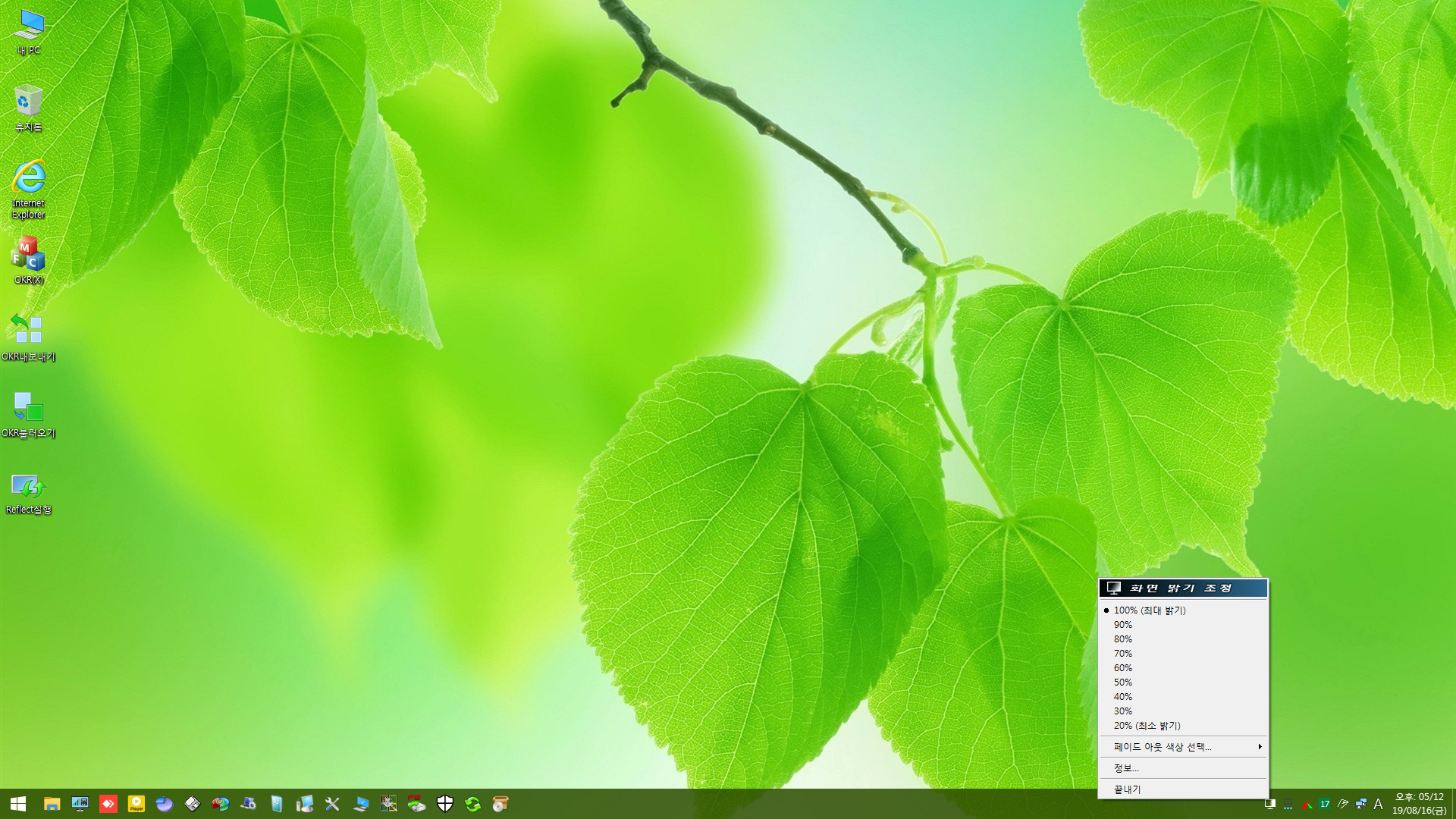Open File Explorer from the taskbar
The height and width of the screenshot is (819, 1456).
click(x=52, y=804)
